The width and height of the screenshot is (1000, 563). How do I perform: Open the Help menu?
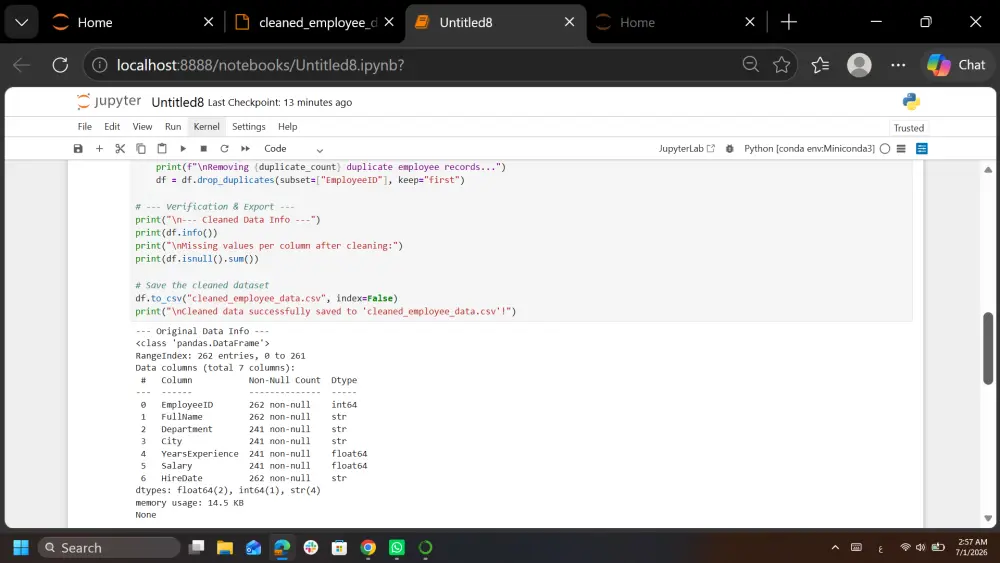tap(288, 126)
